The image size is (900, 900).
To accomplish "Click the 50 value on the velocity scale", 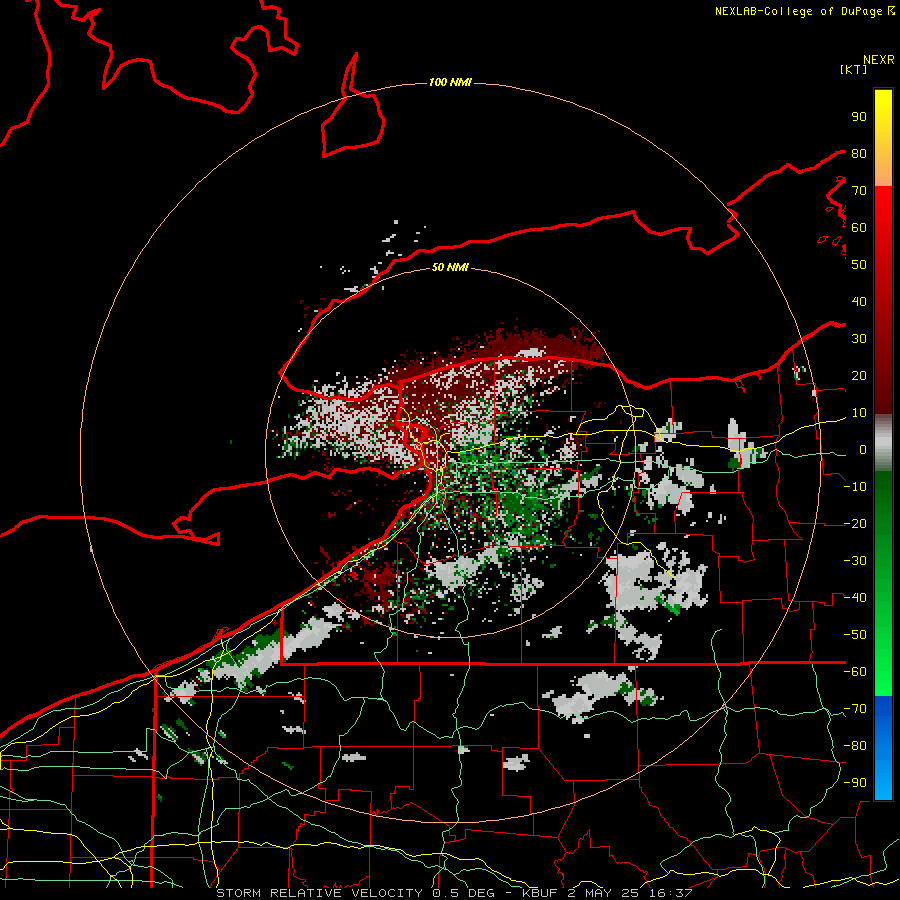I will point(859,265).
